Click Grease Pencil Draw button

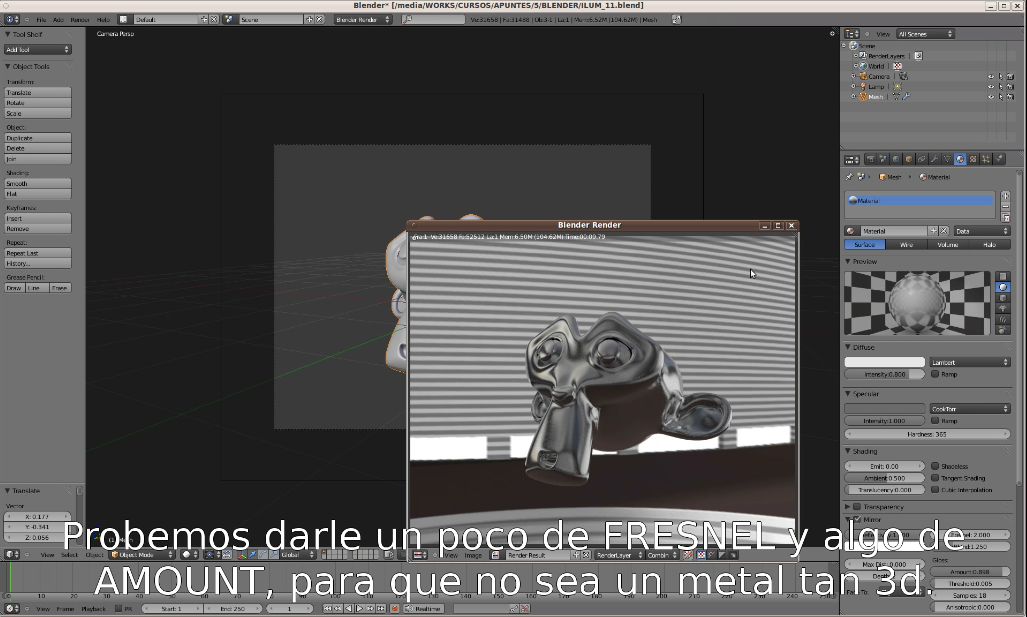tap(14, 288)
